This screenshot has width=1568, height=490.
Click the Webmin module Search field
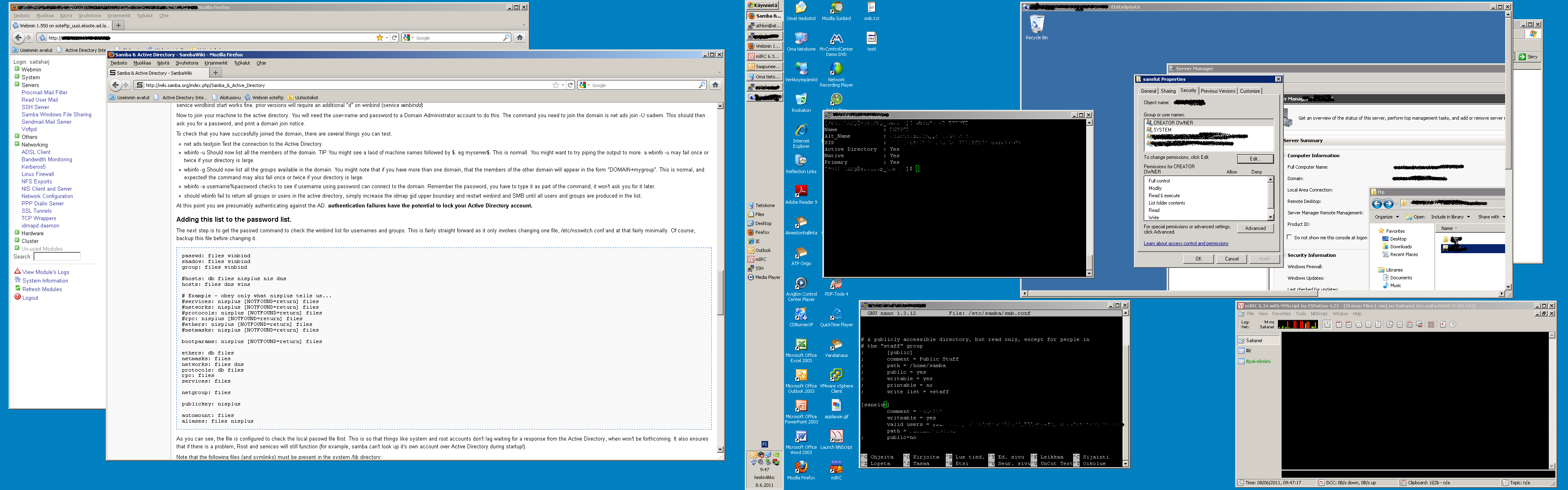[x=57, y=257]
